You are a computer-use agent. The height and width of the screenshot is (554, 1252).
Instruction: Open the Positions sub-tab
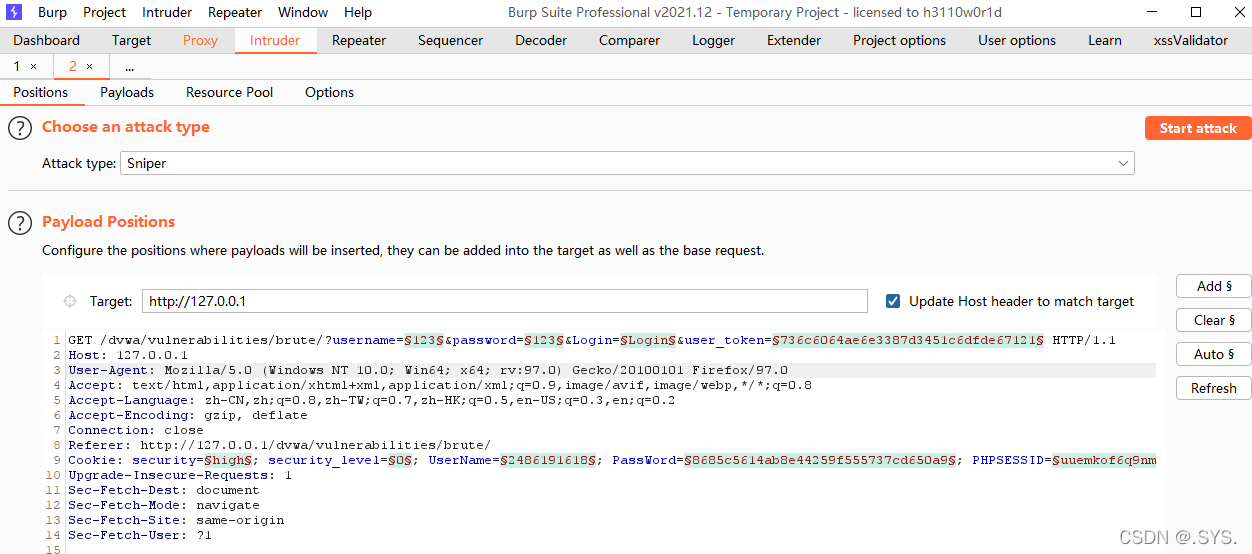point(41,92)
